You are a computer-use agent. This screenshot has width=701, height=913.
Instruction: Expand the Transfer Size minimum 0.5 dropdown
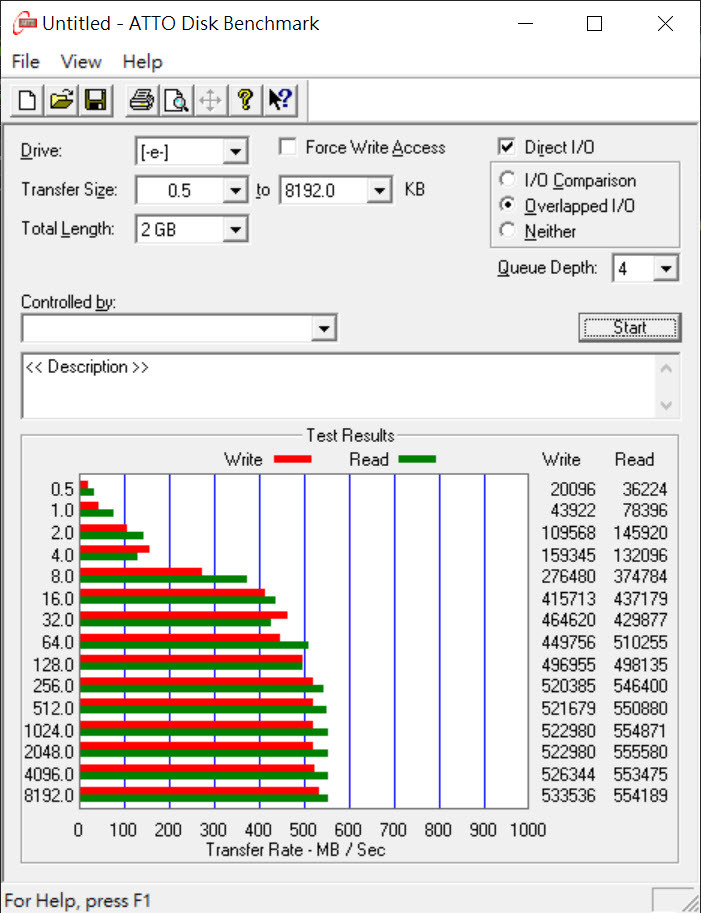[235, 190]
